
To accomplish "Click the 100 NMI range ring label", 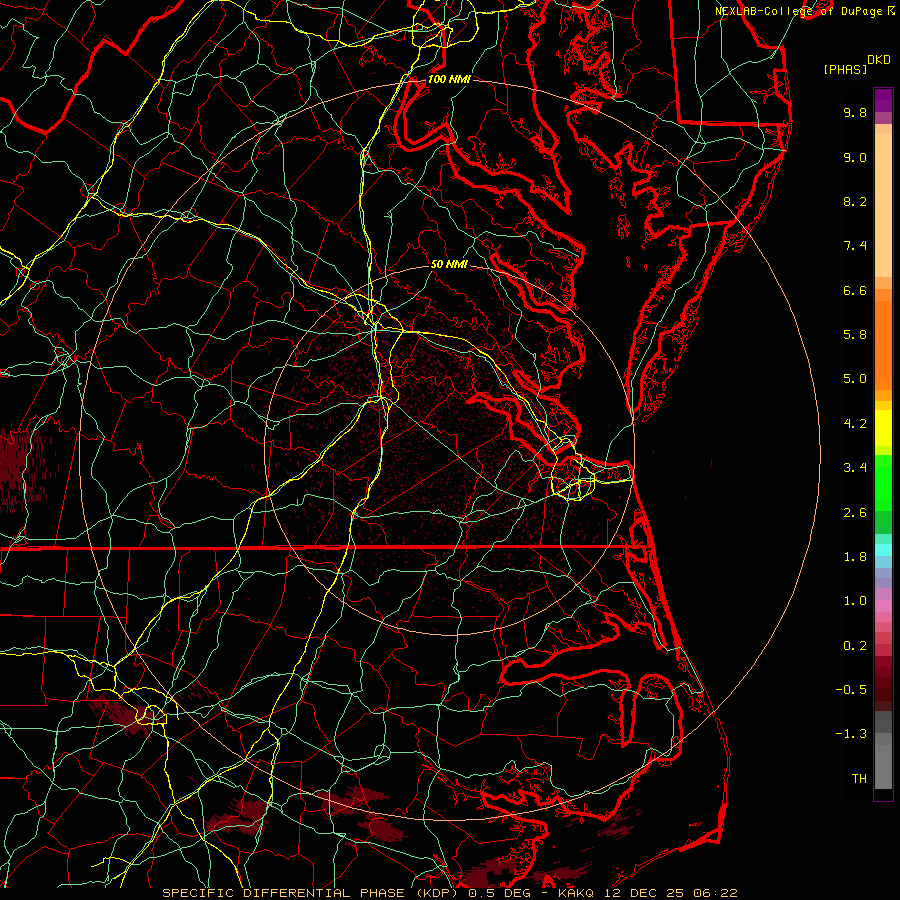I will (x=449, y=79).
